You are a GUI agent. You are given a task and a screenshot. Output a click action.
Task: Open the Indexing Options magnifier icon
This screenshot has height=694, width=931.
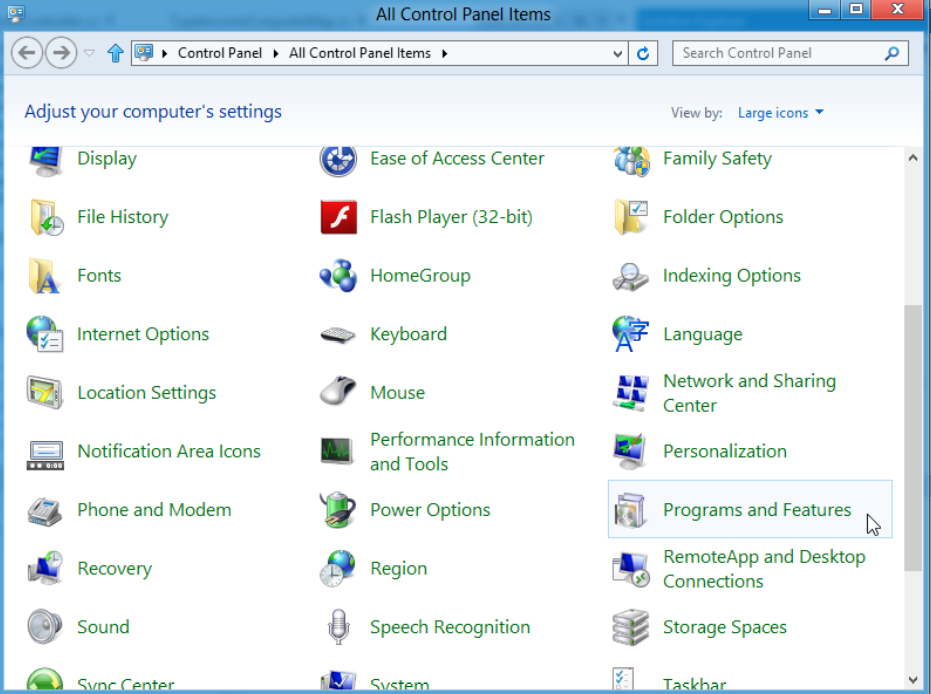(631, 277)
